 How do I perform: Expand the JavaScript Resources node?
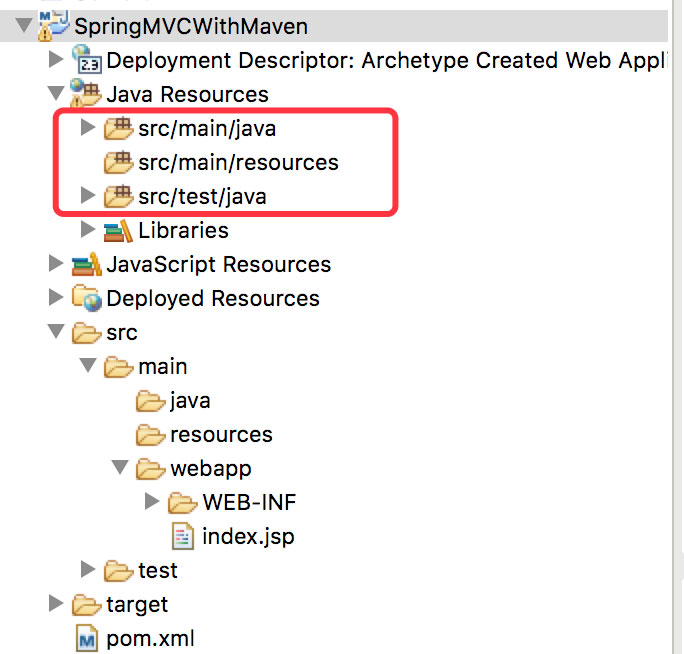coord(55,264)
